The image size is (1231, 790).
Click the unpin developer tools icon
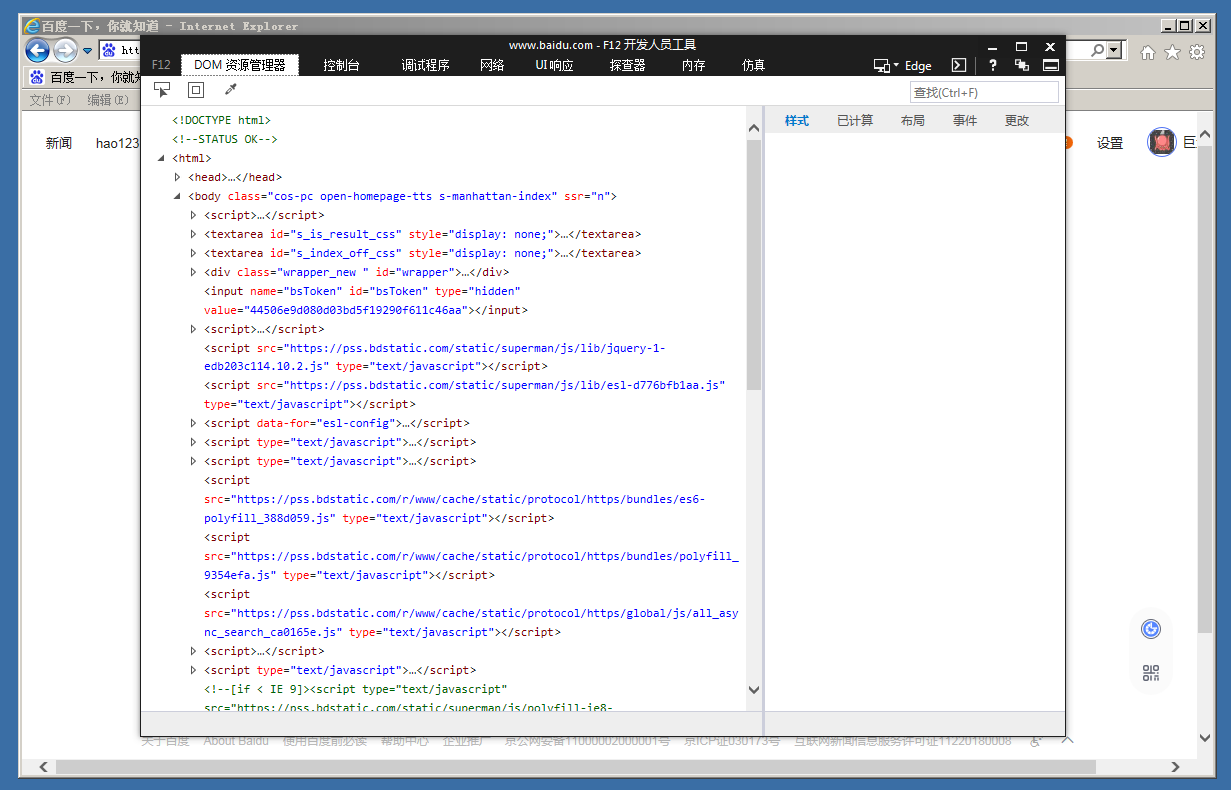tap(1022, 65)
